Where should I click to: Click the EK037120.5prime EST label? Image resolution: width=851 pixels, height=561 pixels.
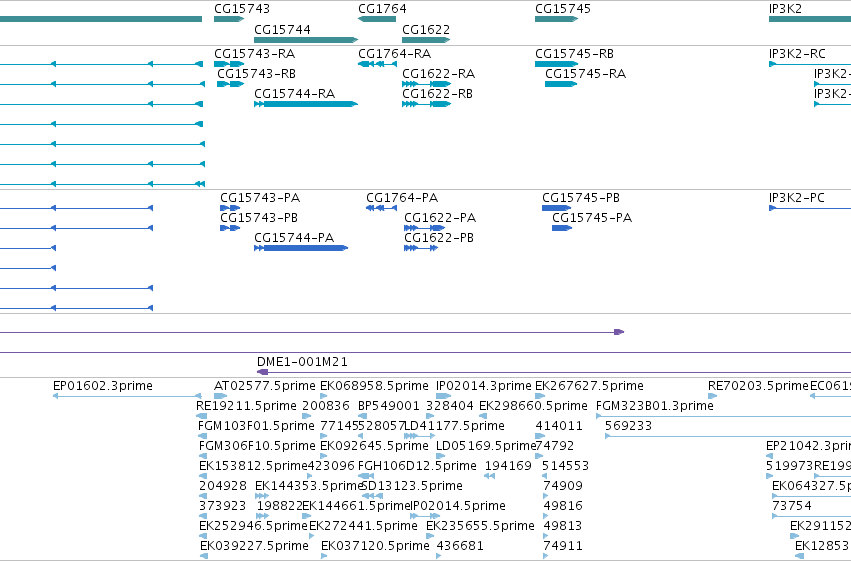375,546
